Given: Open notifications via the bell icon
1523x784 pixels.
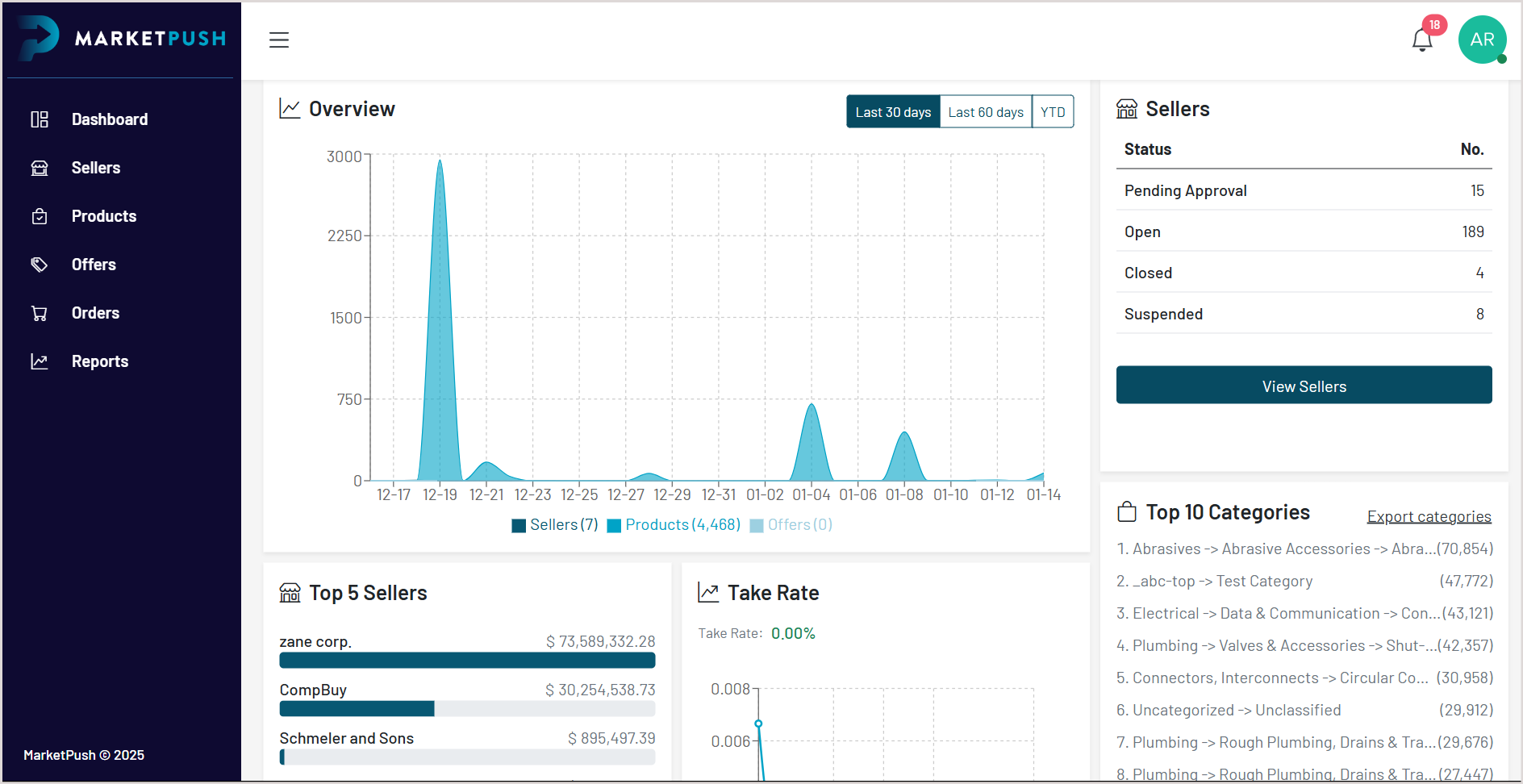Looking at the screenshot, I should [x=1421, y=39].
